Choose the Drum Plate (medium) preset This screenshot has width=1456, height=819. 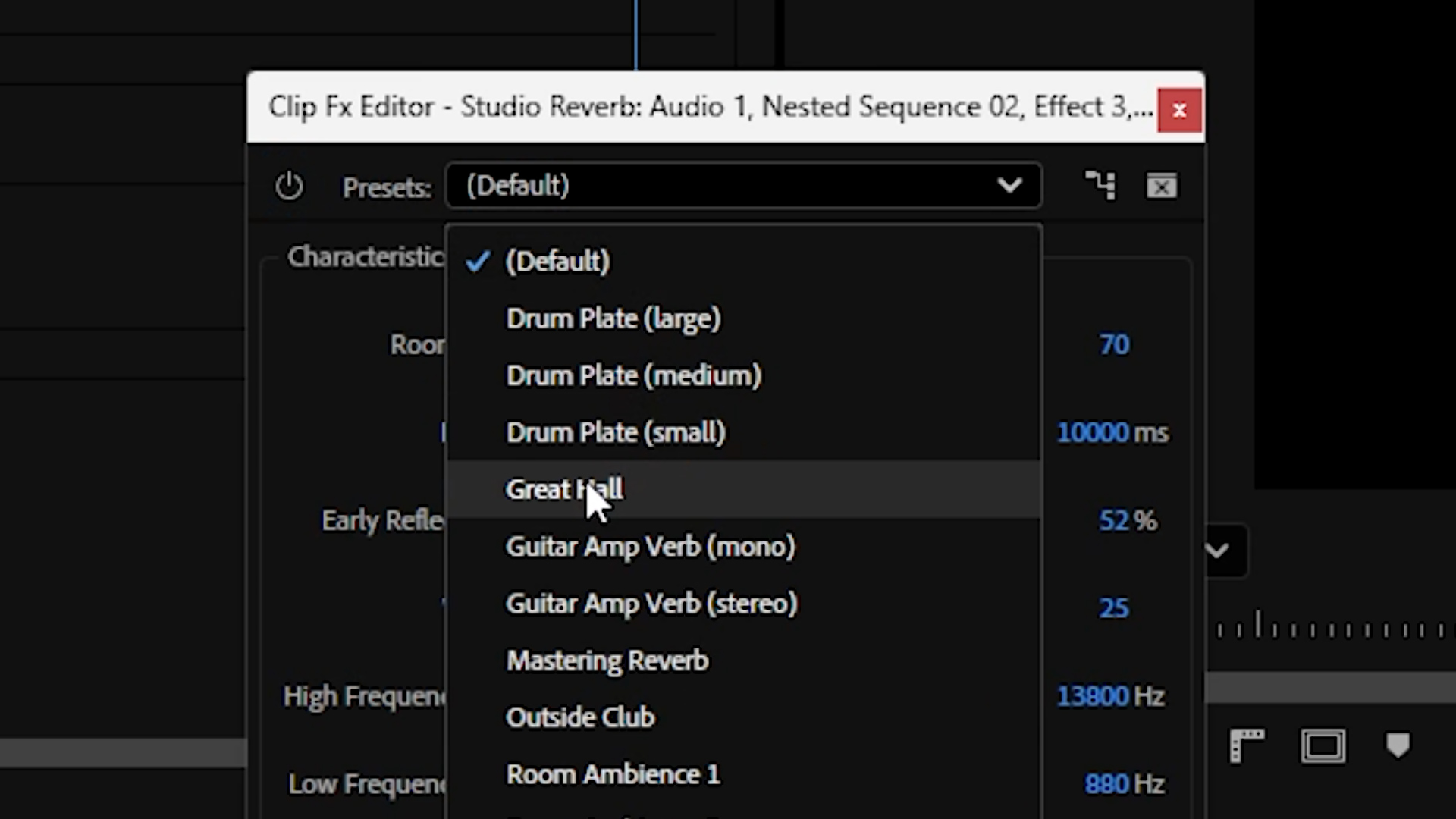tap(633, 375)
